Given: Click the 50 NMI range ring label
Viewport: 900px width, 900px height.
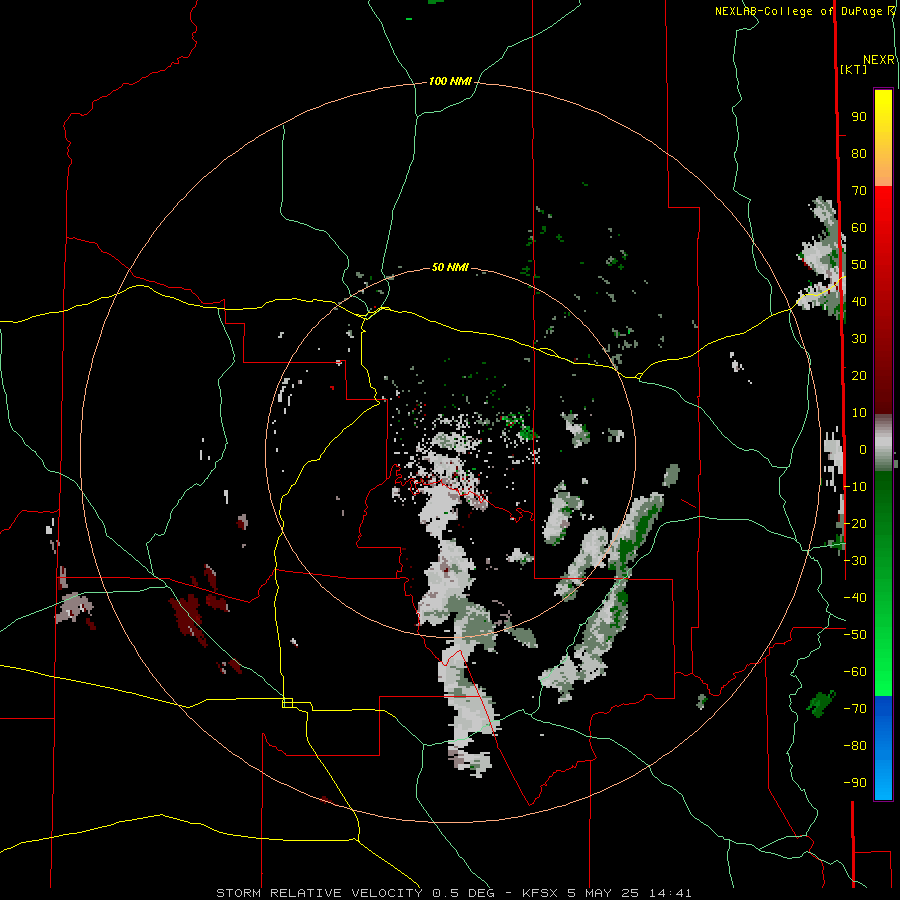Looking at the screenshot, I should (x=450, y=267).
